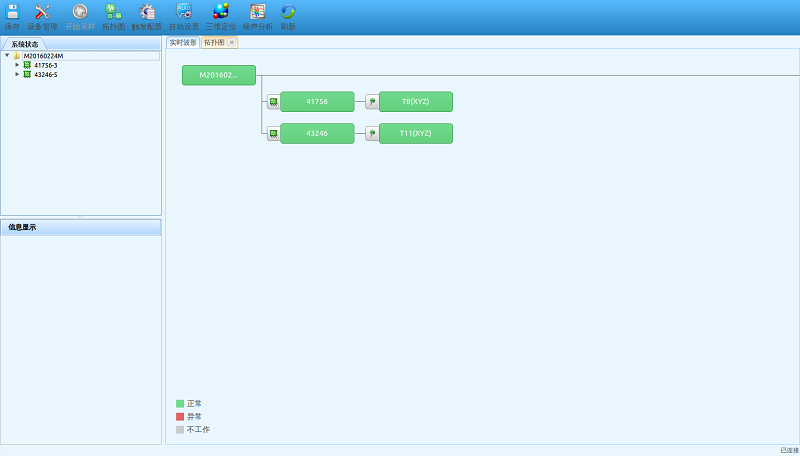Viewport: 800px width, 456px height.
Task: Select the M201602... root topology node
Action: coord(218,75)
